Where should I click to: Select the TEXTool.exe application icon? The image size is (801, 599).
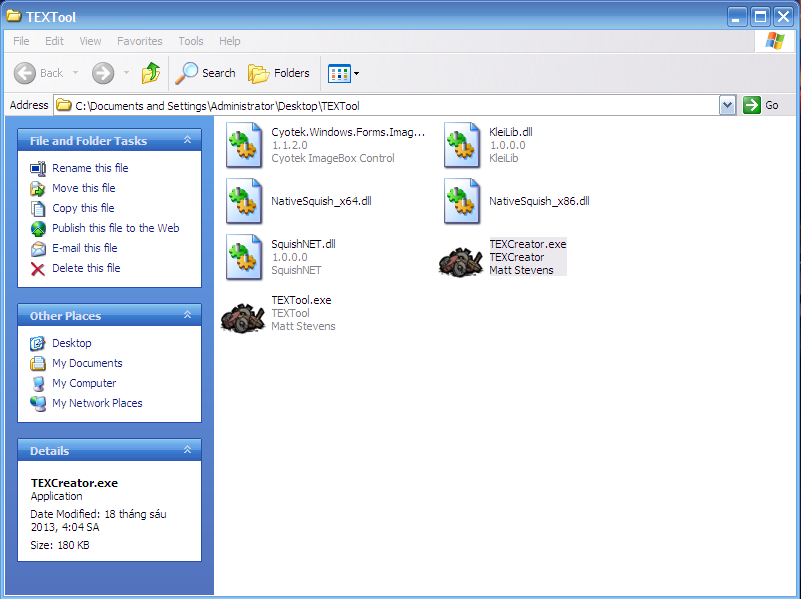click(x=243, y=315)
